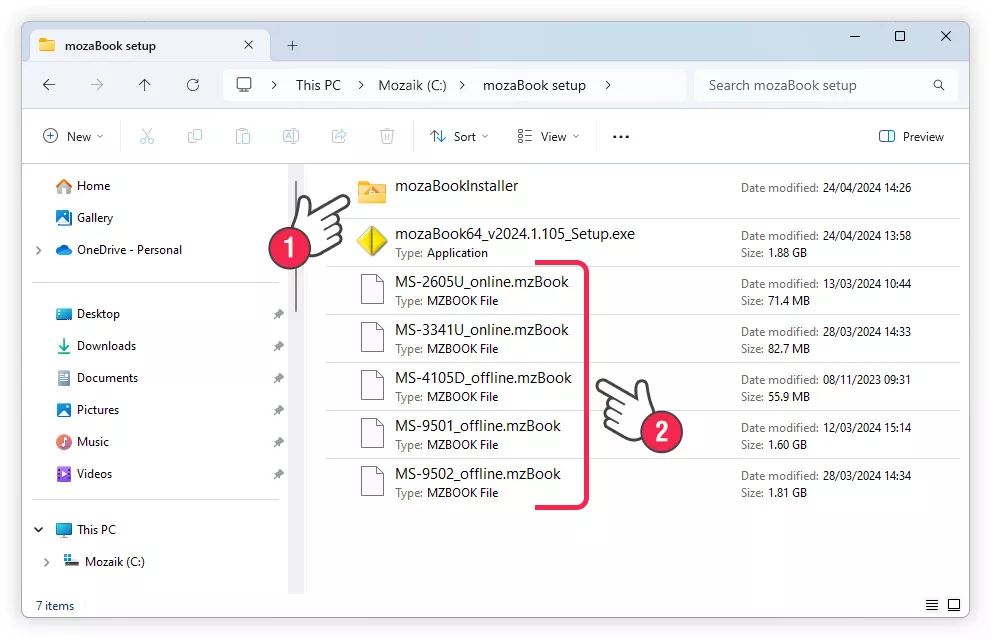Click the Delete trash icon
The height and width of the screenshot is (639, 991).
pos(387,137)
